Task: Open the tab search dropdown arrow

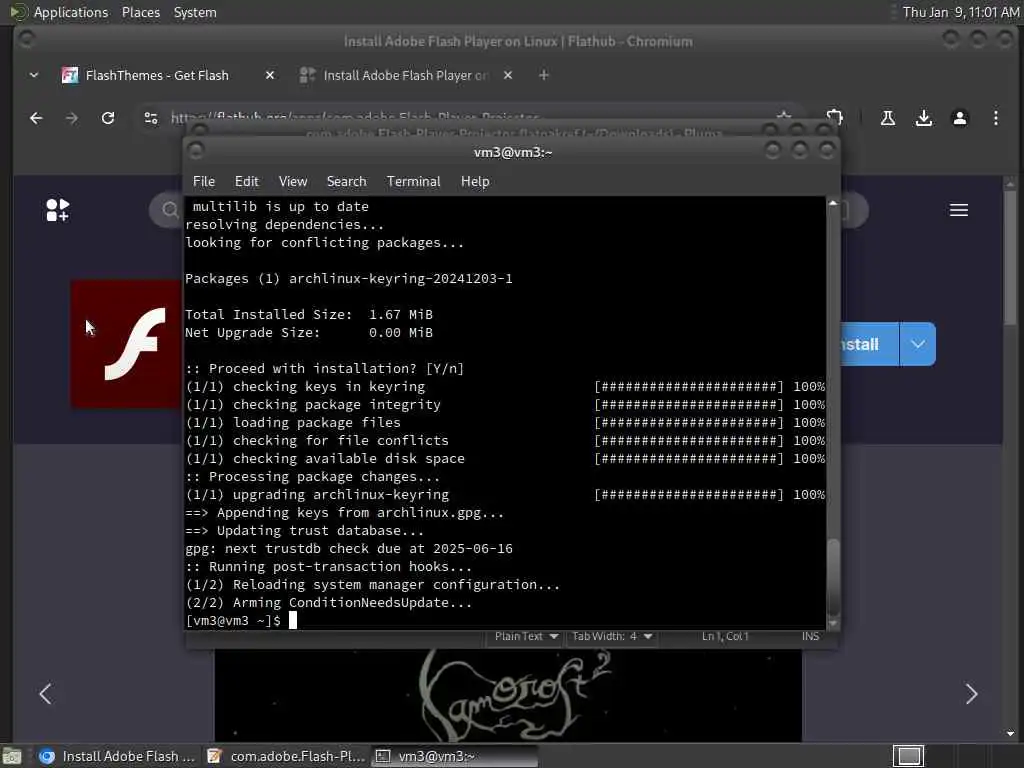Action: click(34, 75)
